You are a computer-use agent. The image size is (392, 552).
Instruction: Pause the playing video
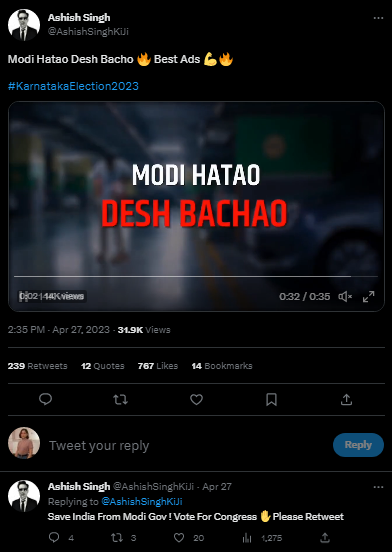click(x=22, y=296)
